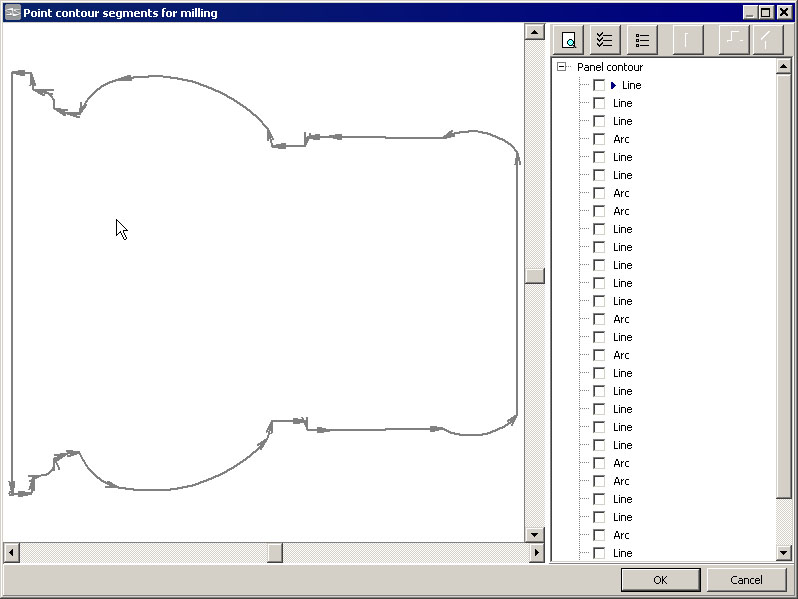Check the box of the lowest visible Arc row
798x599 pixels.
(599, 535)
